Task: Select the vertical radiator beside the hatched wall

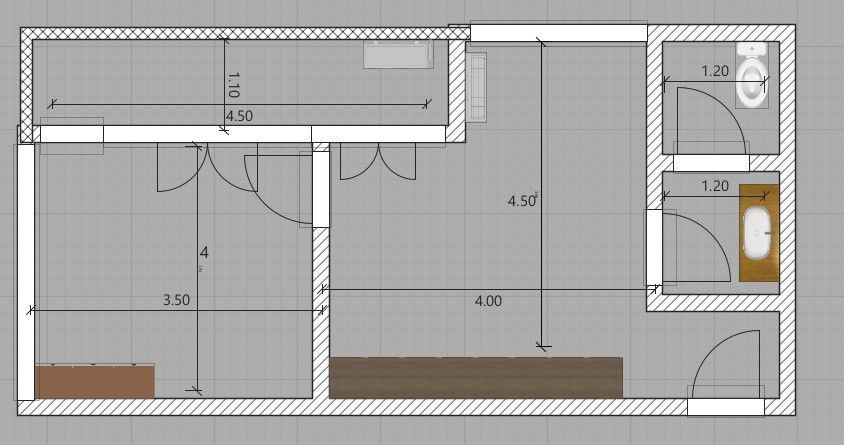Action: tap(478, 87)
